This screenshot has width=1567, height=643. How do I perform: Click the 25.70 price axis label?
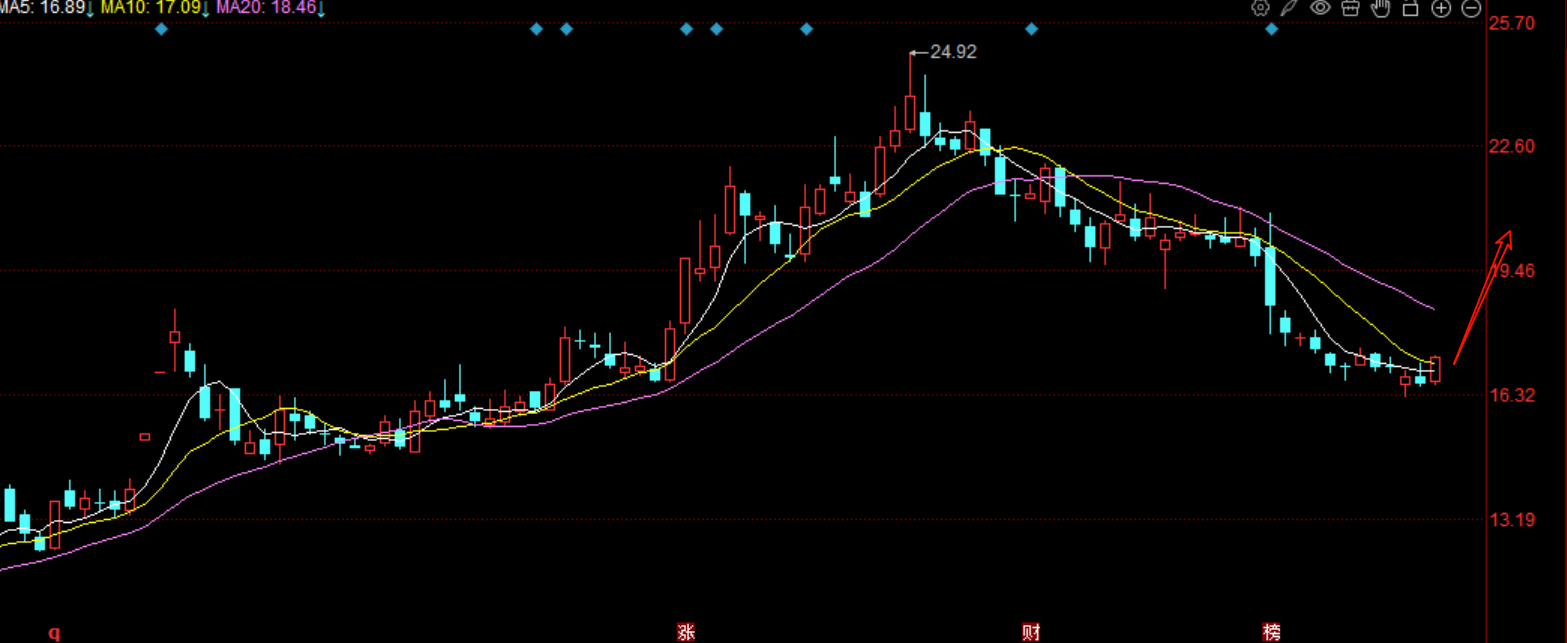click(1512, 22)
